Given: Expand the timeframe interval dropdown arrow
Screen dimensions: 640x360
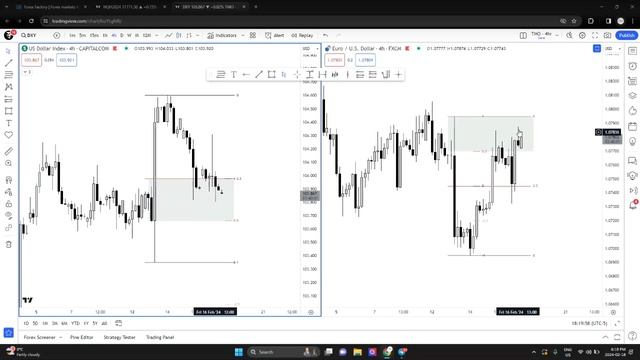Looking at the screenshot, I should pyautogui.click(x=157, y=36).
